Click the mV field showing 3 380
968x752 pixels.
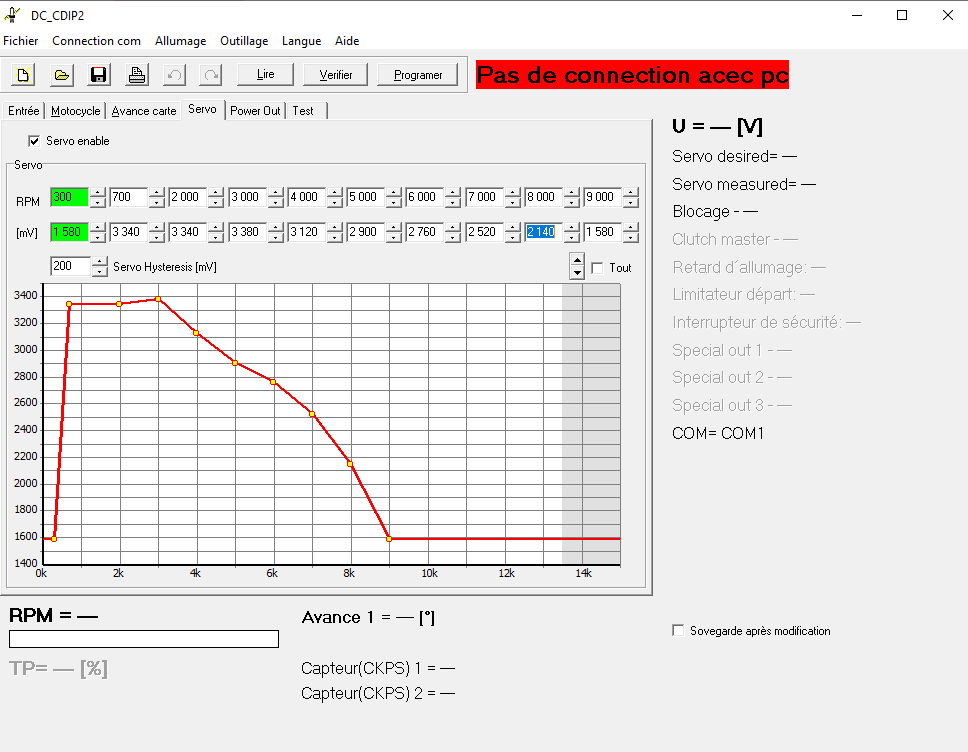(x=247, y=232)
